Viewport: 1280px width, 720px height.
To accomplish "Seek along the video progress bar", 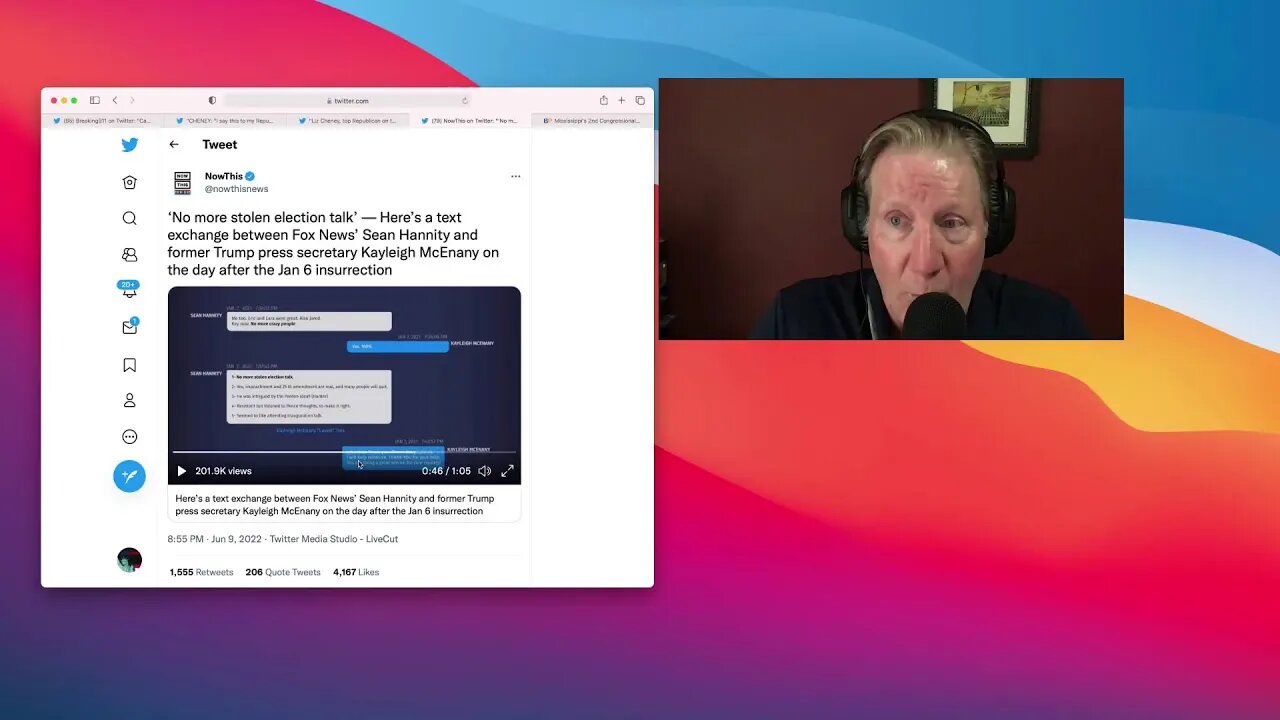I will pyautogui.click(x=344, y=453).
